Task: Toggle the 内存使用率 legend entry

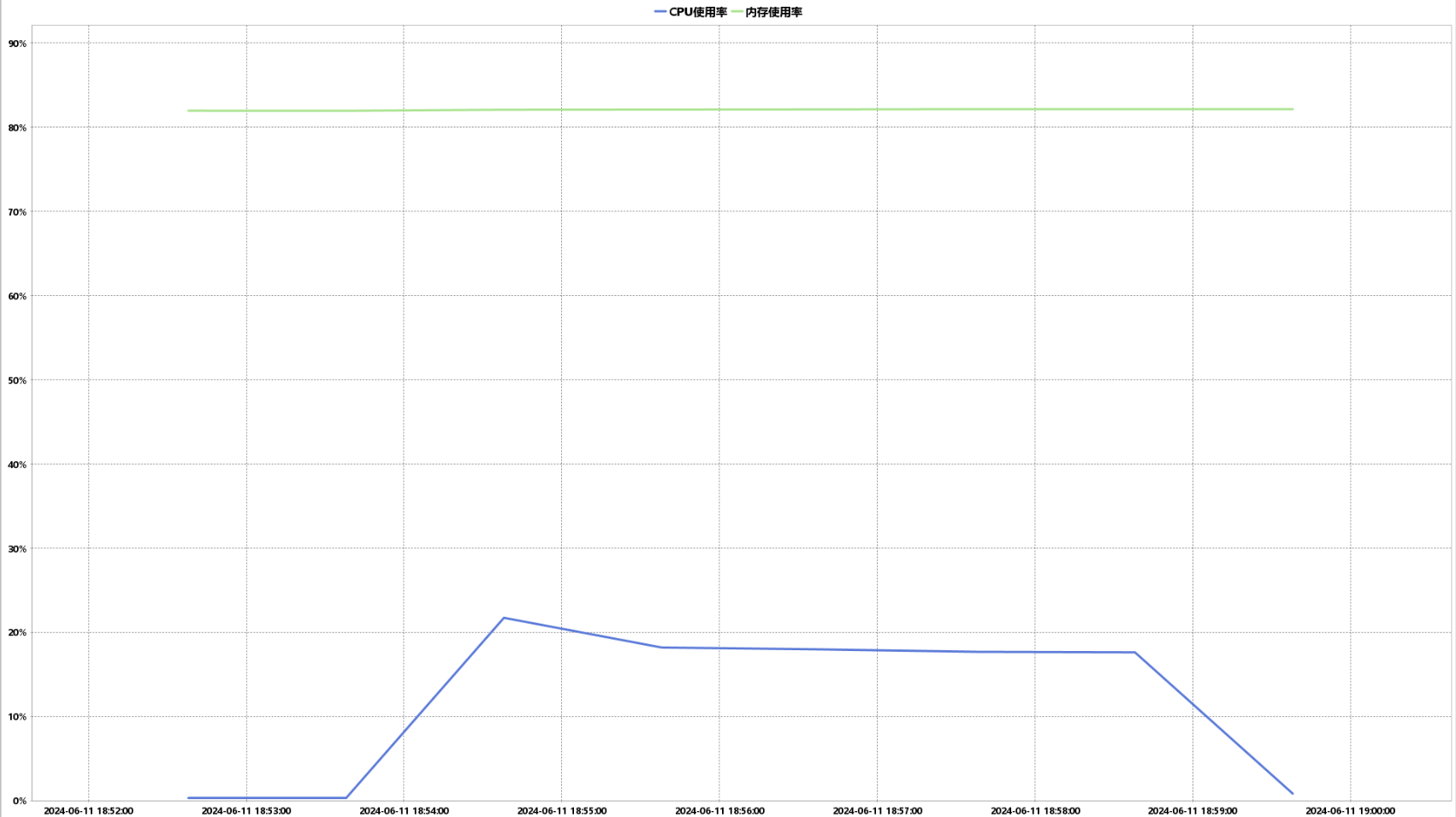Action: (766, 12)
